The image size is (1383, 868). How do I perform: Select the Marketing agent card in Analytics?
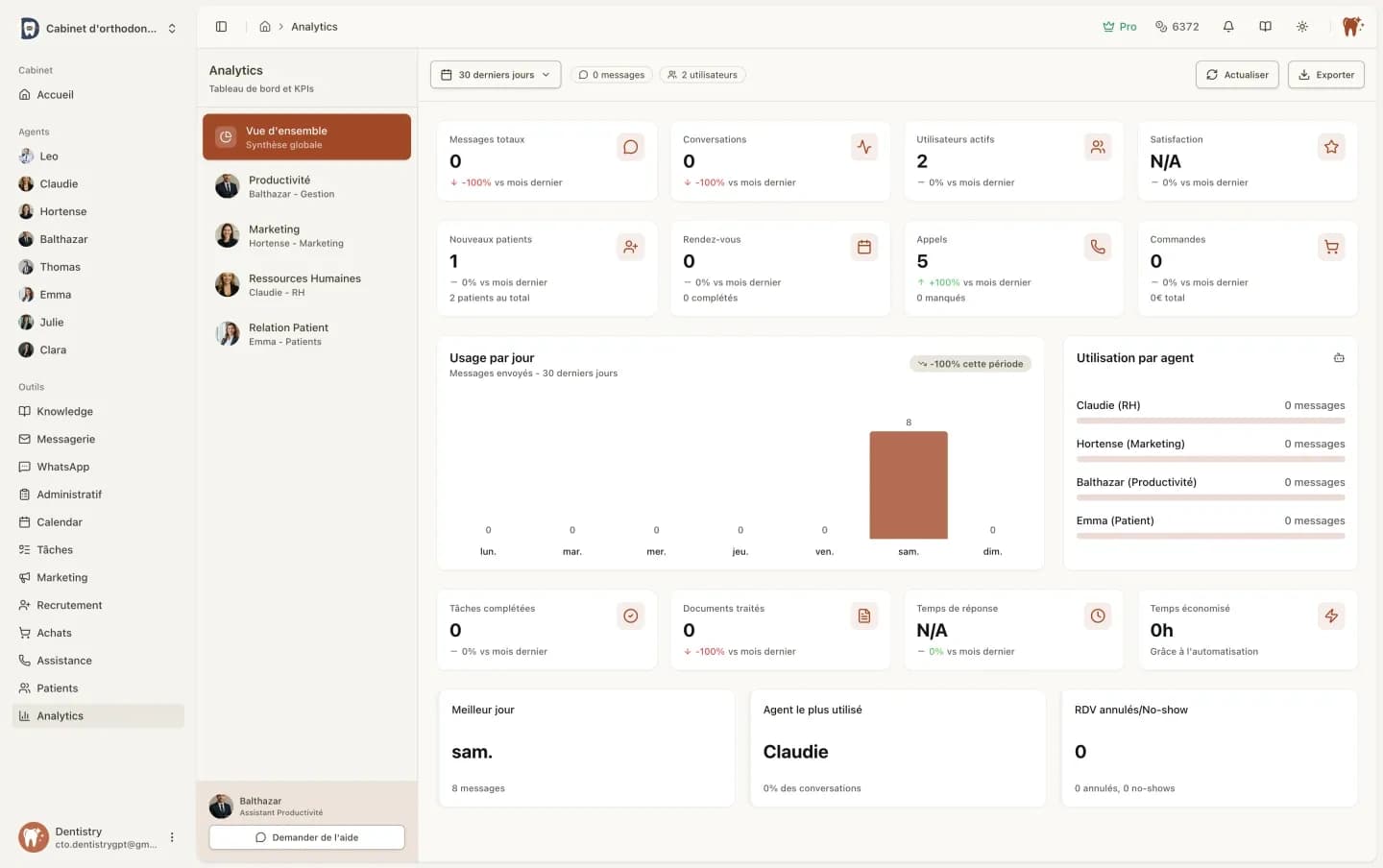click(305, 235)
